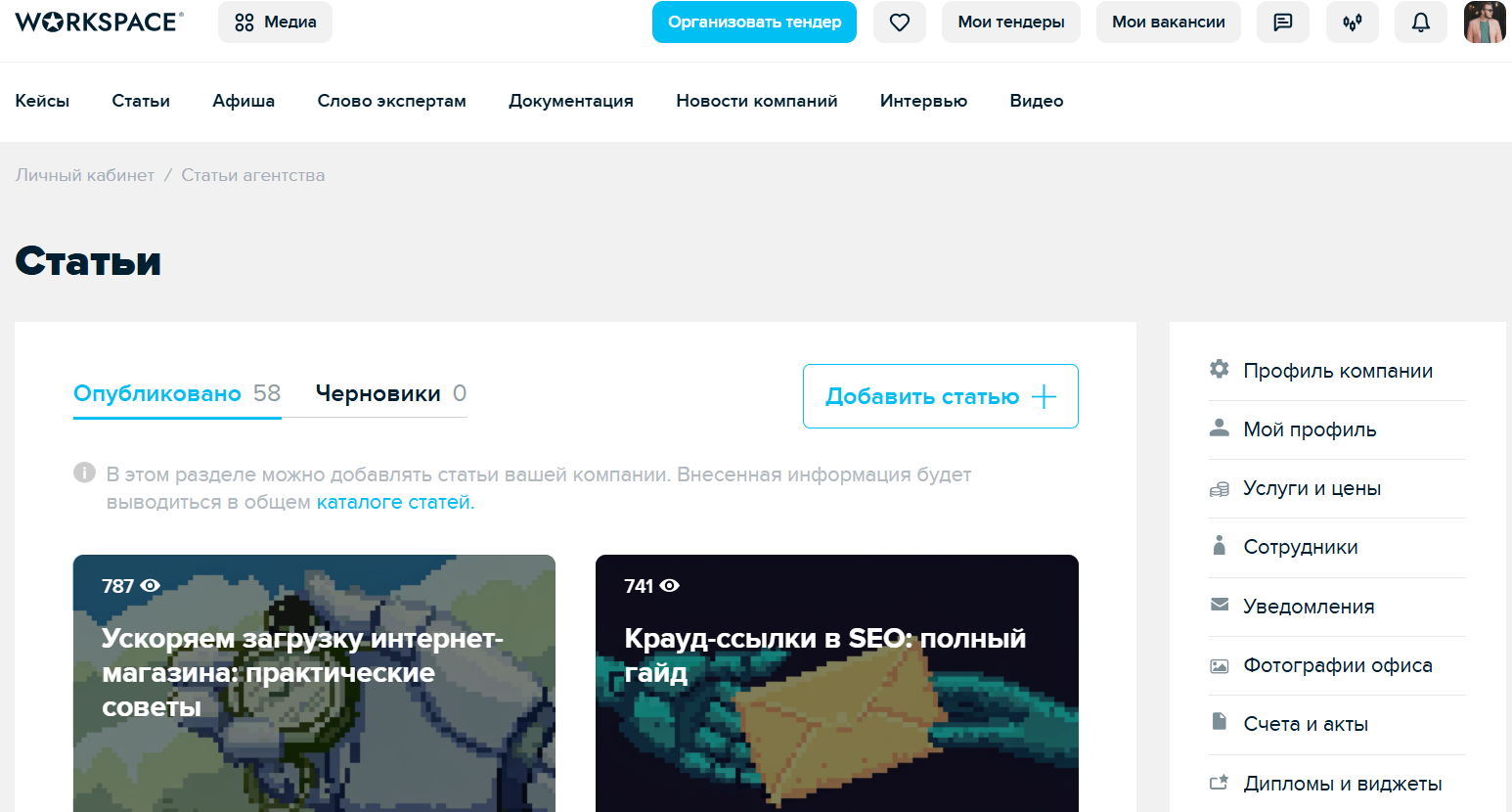Open Мои тендеры
This screenshot has height=812, width=1512.
(x=1011, y=22)
